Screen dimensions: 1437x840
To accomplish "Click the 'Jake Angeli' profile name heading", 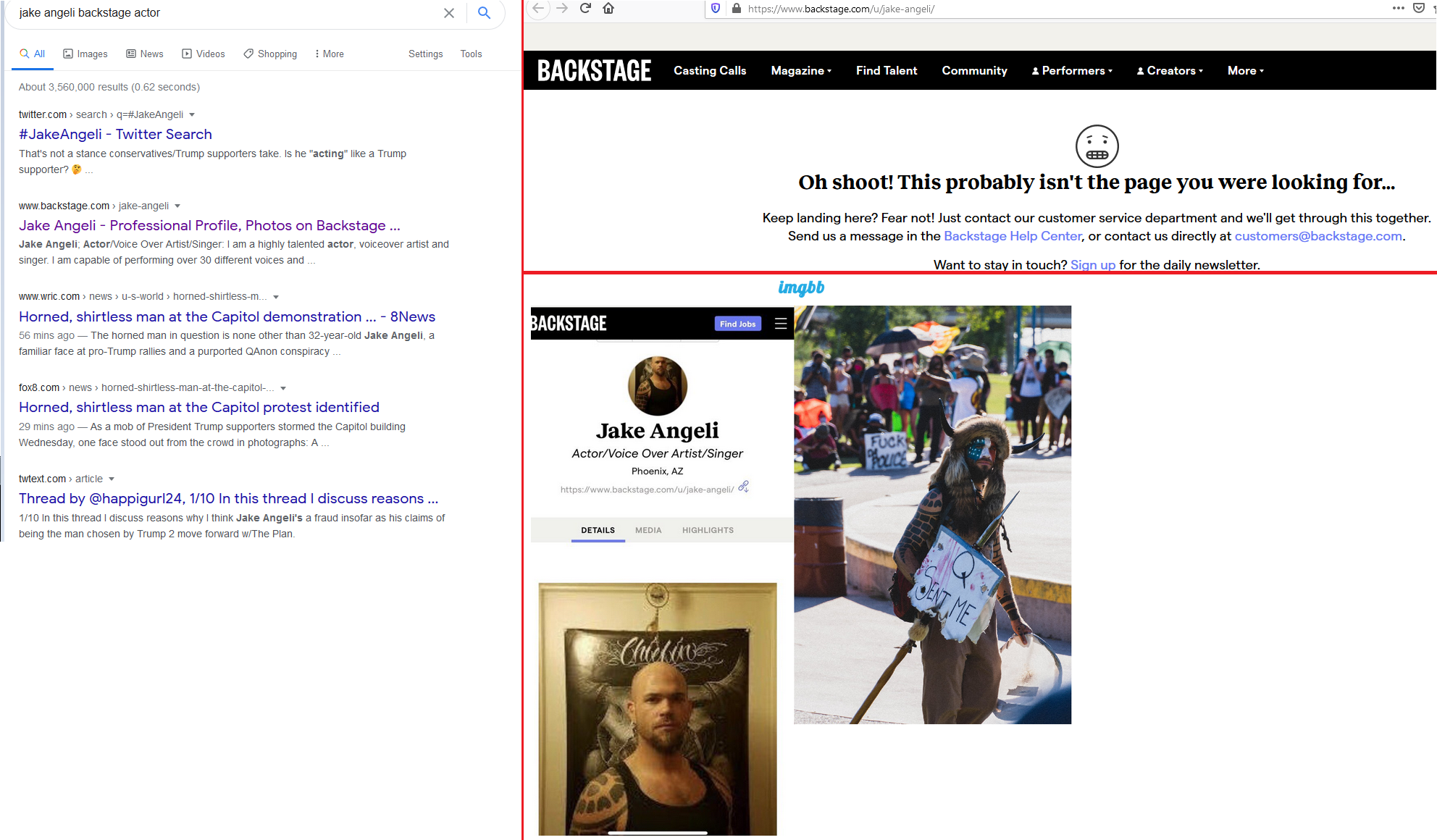I will (658, 431).
